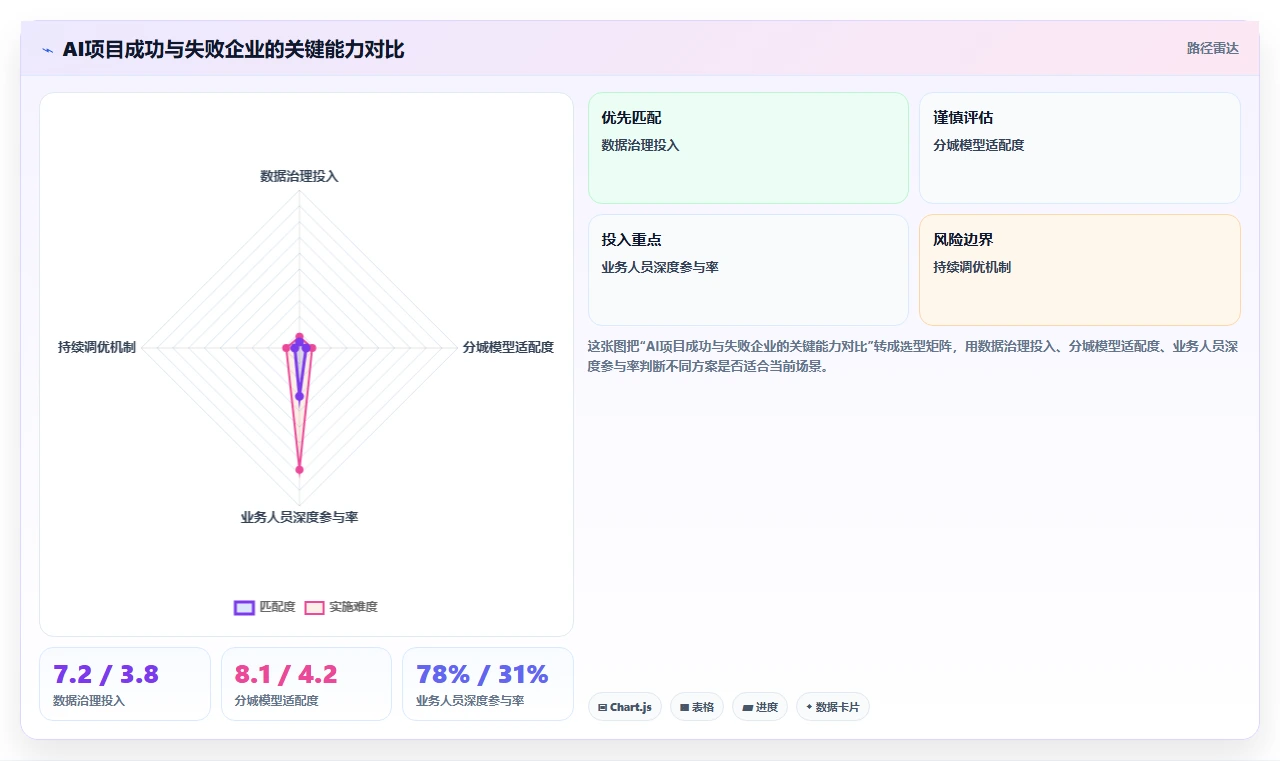Click the 分城模型适配度 radar axis label
This screenshot has width=1280, height=761.
click(x=508, y=347)
